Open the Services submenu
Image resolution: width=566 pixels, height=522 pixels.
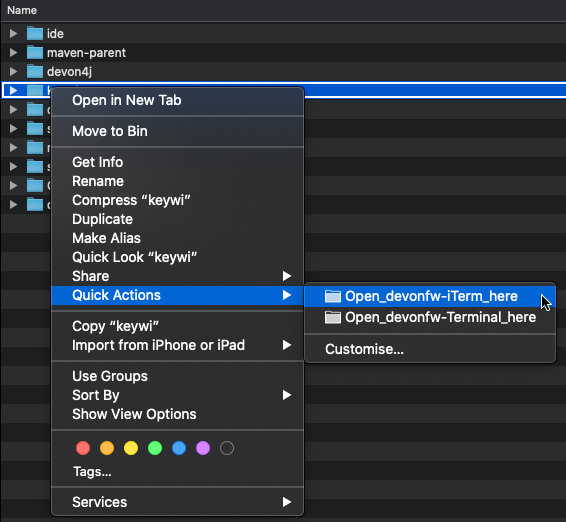tap(177, 502)
